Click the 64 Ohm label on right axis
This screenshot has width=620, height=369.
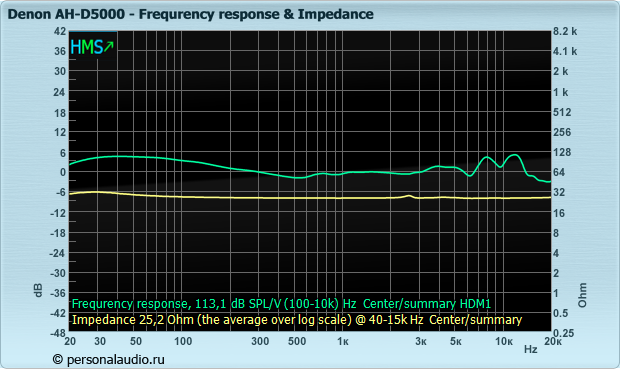(x=559, y=172)
